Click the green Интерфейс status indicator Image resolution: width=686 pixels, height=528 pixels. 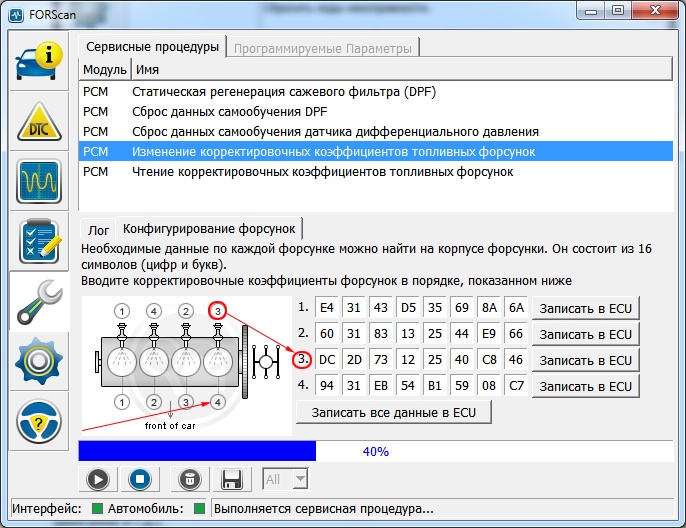pyautogui.click(x=97, y=508)
